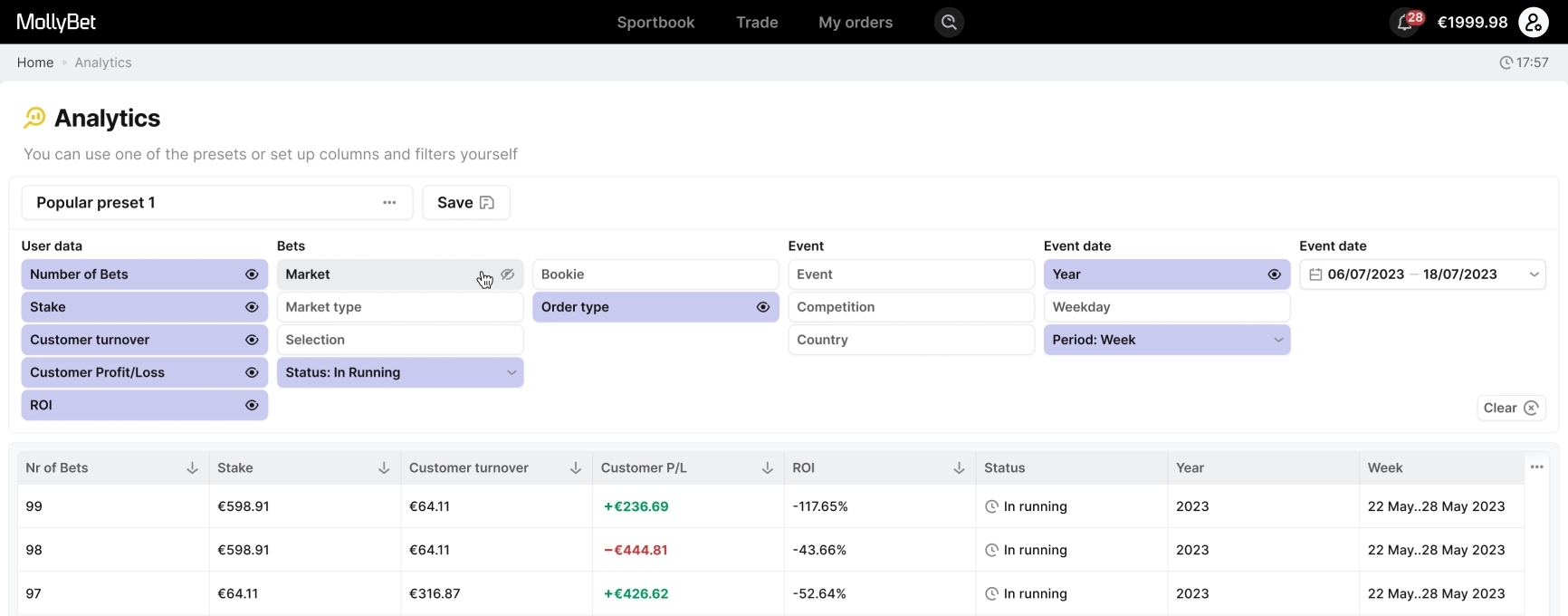Expand the Period: Week dropdown

tap(1278, 340)
